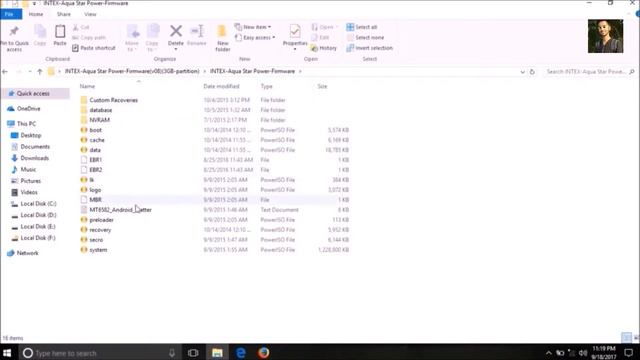Open Local Disk (C:) in navigation pane
The width and height of the screenshot is (640, 360).
coord(34,204)
